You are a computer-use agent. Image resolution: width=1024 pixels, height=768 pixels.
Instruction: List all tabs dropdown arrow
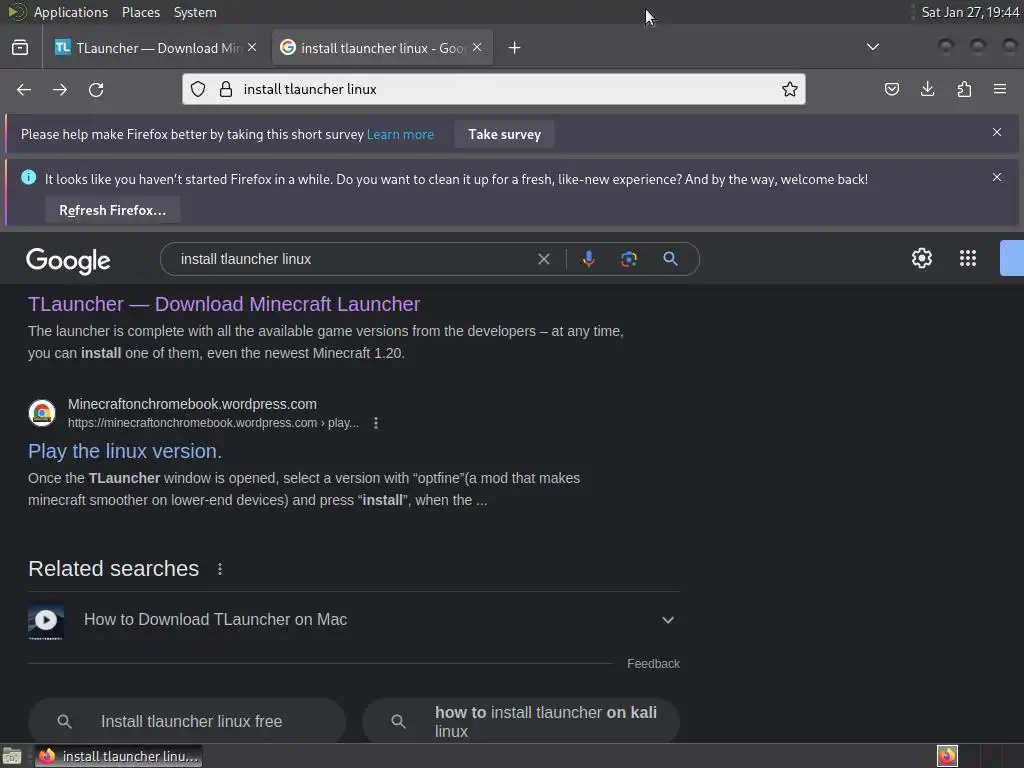(872, 47)
